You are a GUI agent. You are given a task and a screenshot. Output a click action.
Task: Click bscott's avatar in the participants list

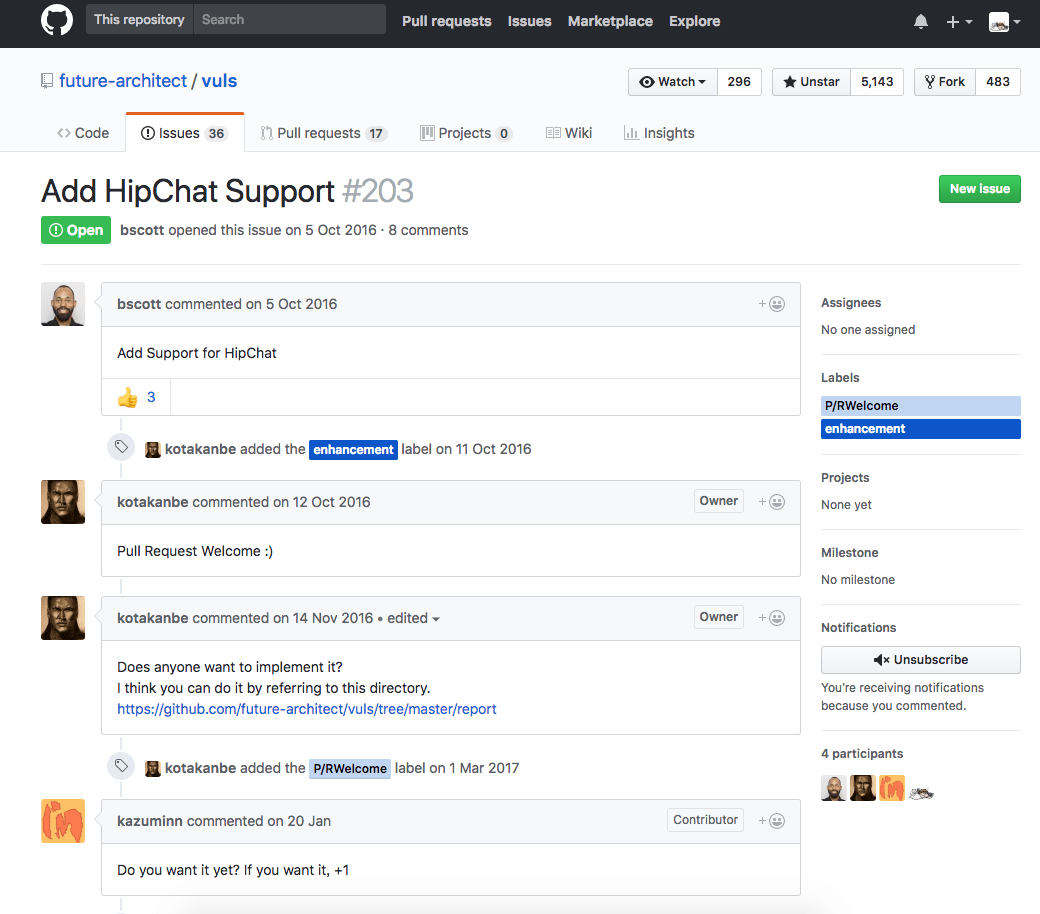(834, 788)
